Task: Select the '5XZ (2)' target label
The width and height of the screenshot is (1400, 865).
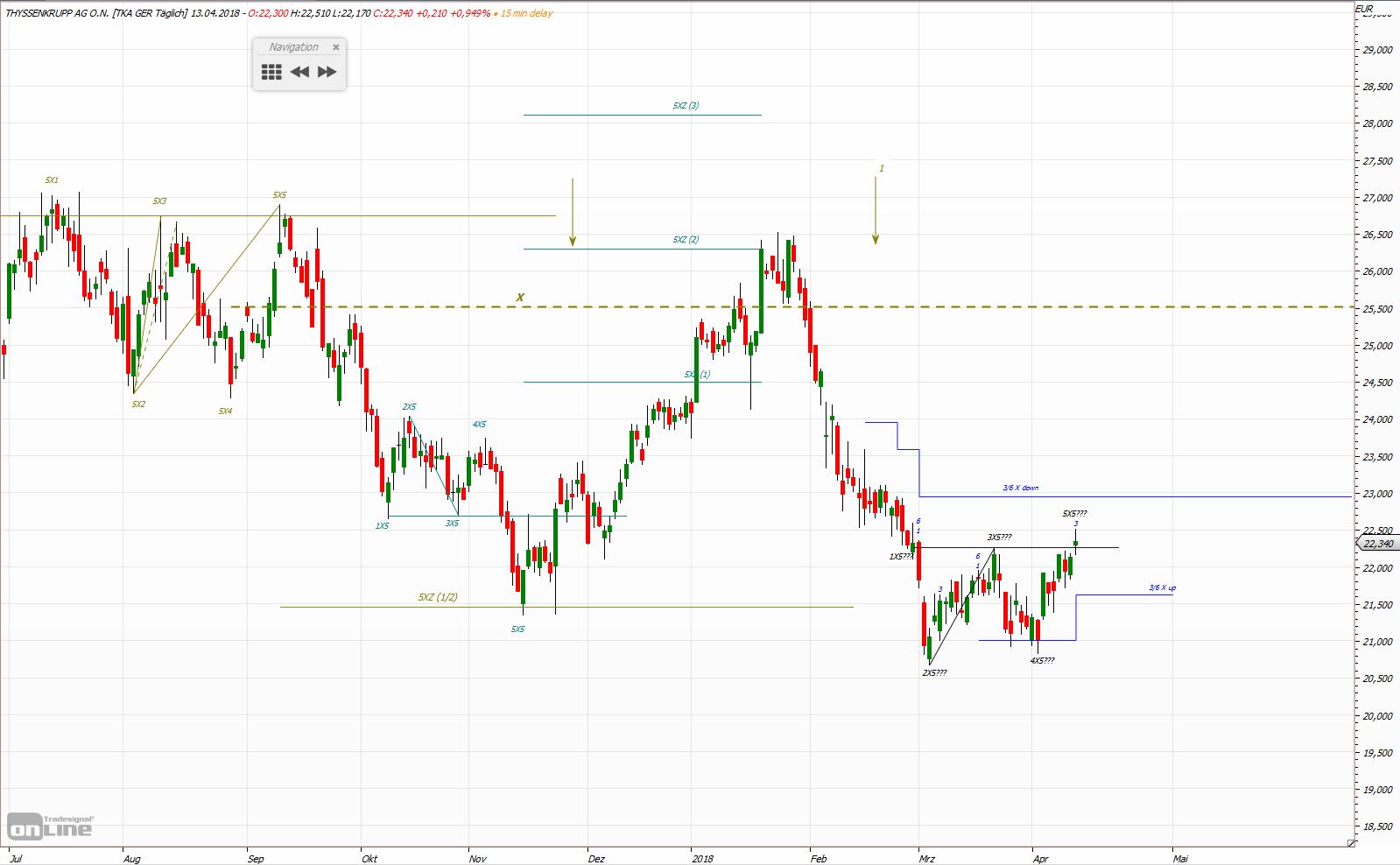Action: tap(686, 240)
